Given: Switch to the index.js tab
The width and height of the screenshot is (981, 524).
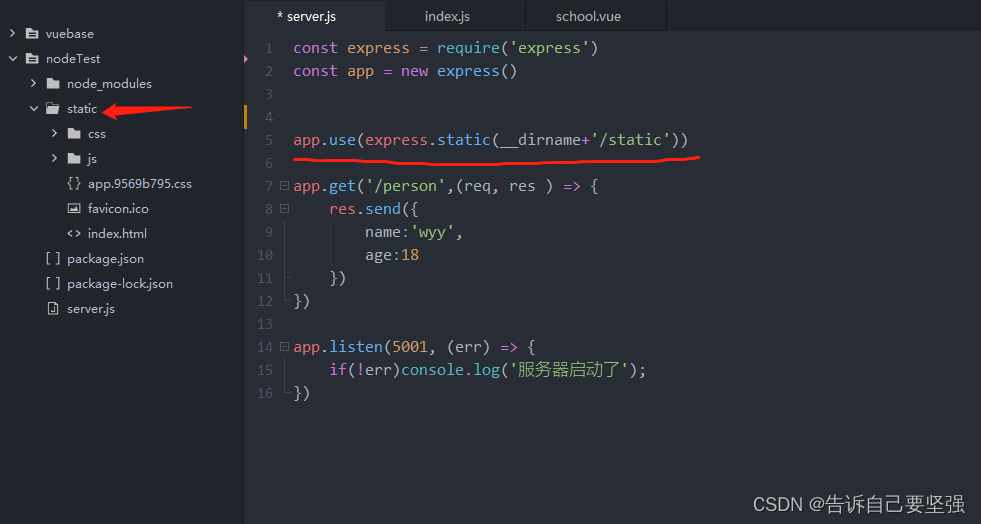Looking at the screenshot, I should click(x=455, y=16).
